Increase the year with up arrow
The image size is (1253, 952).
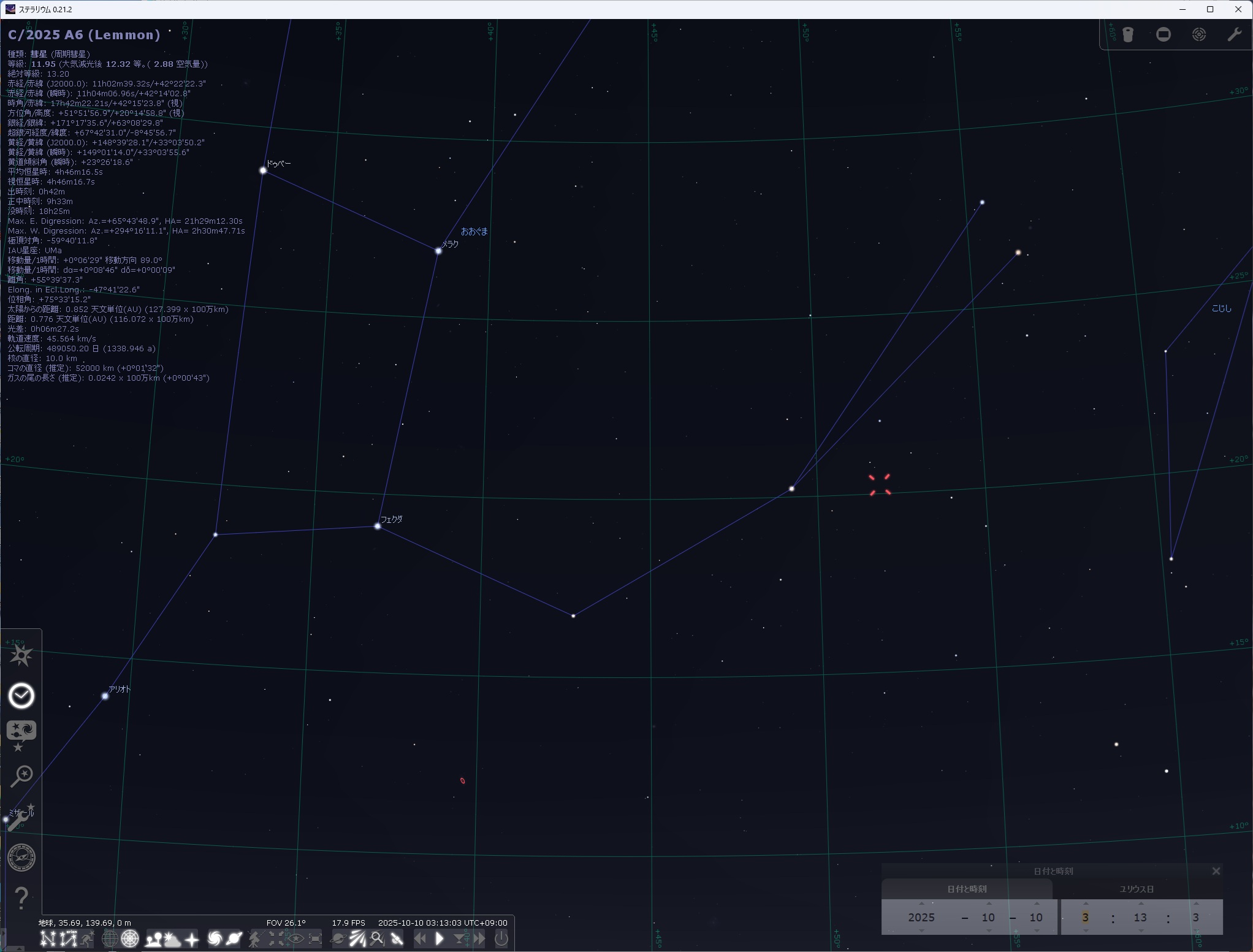921,904
